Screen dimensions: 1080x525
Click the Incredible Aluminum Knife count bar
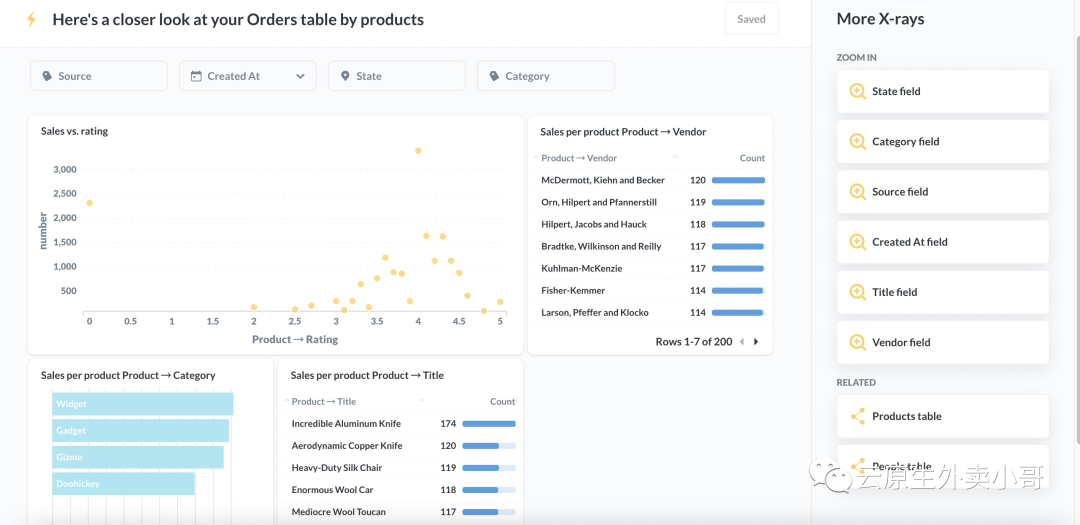point(488,424)
